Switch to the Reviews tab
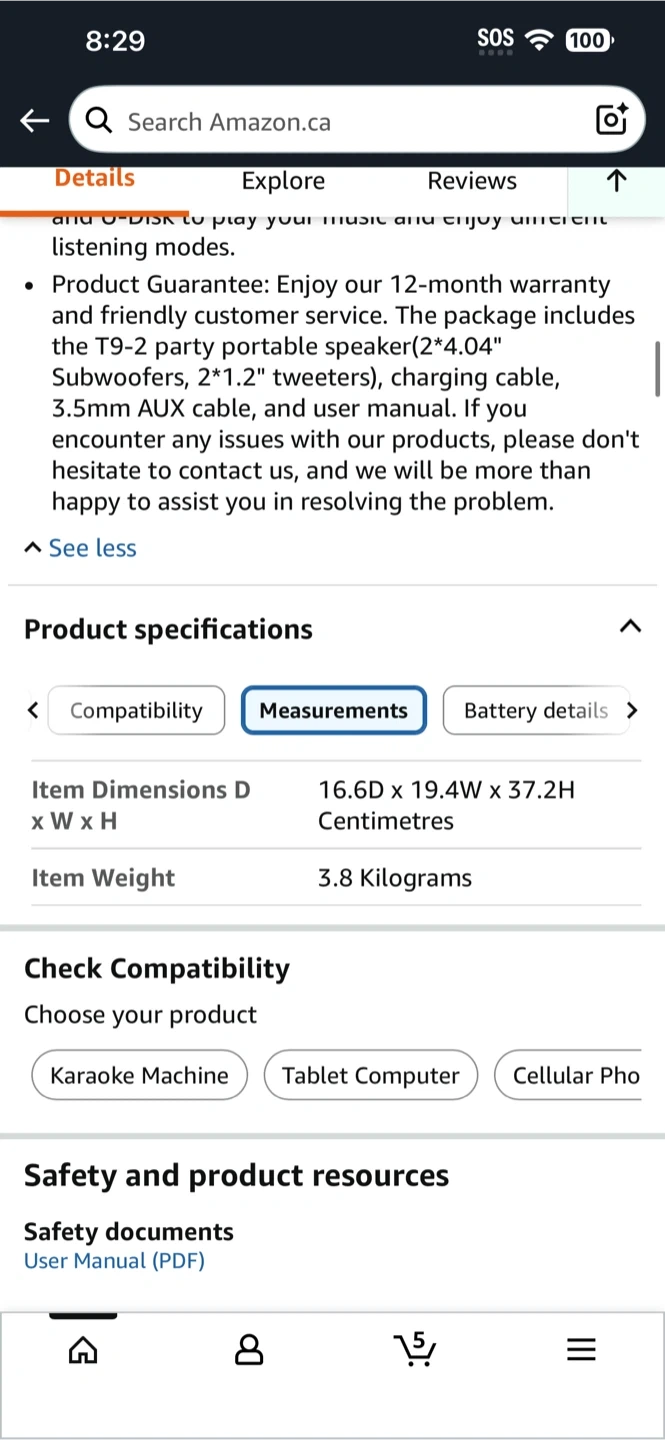Screen dimensions: 665x1440 coord(472,181)
